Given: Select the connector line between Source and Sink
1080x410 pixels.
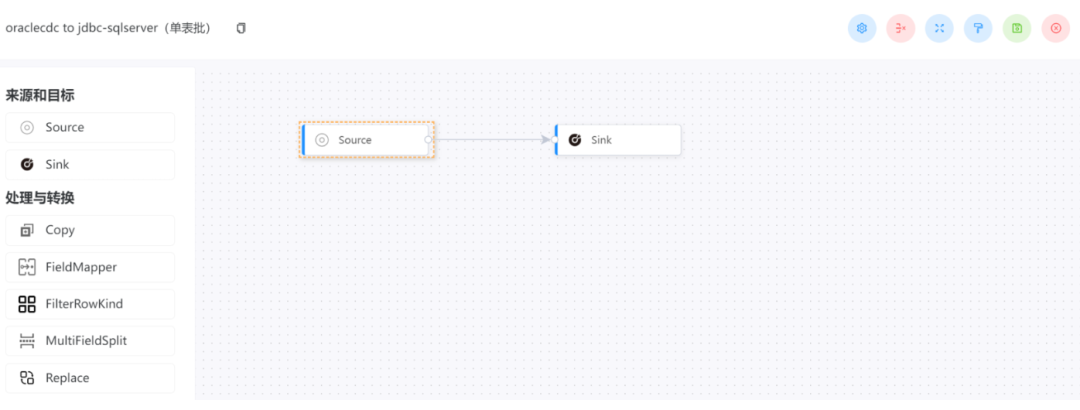Looking at the screenshot, I should (x=490, y=140).
